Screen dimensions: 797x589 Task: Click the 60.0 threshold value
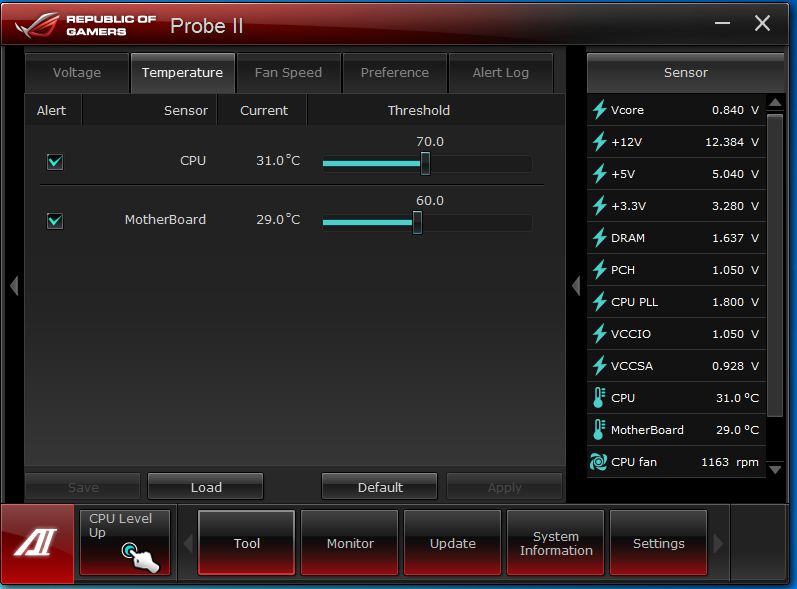[x=430, y=201]
